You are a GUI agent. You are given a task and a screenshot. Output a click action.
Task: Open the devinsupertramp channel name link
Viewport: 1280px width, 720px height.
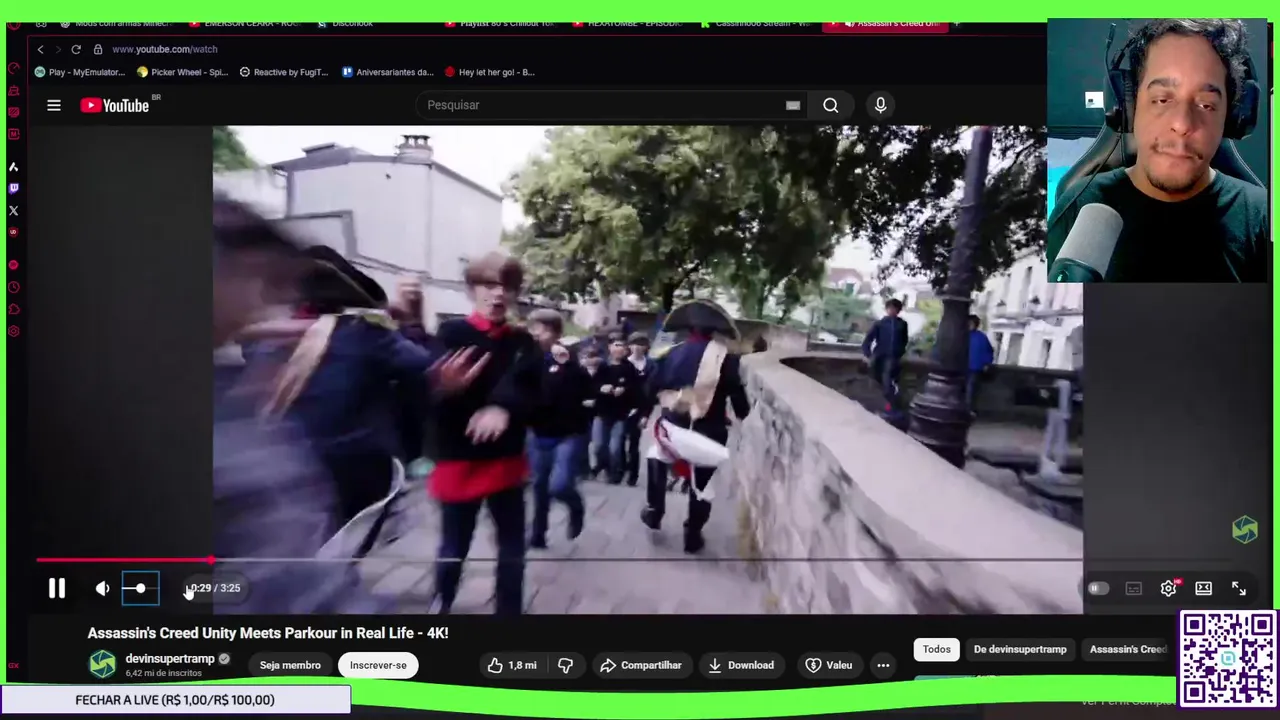coord(170,659)
